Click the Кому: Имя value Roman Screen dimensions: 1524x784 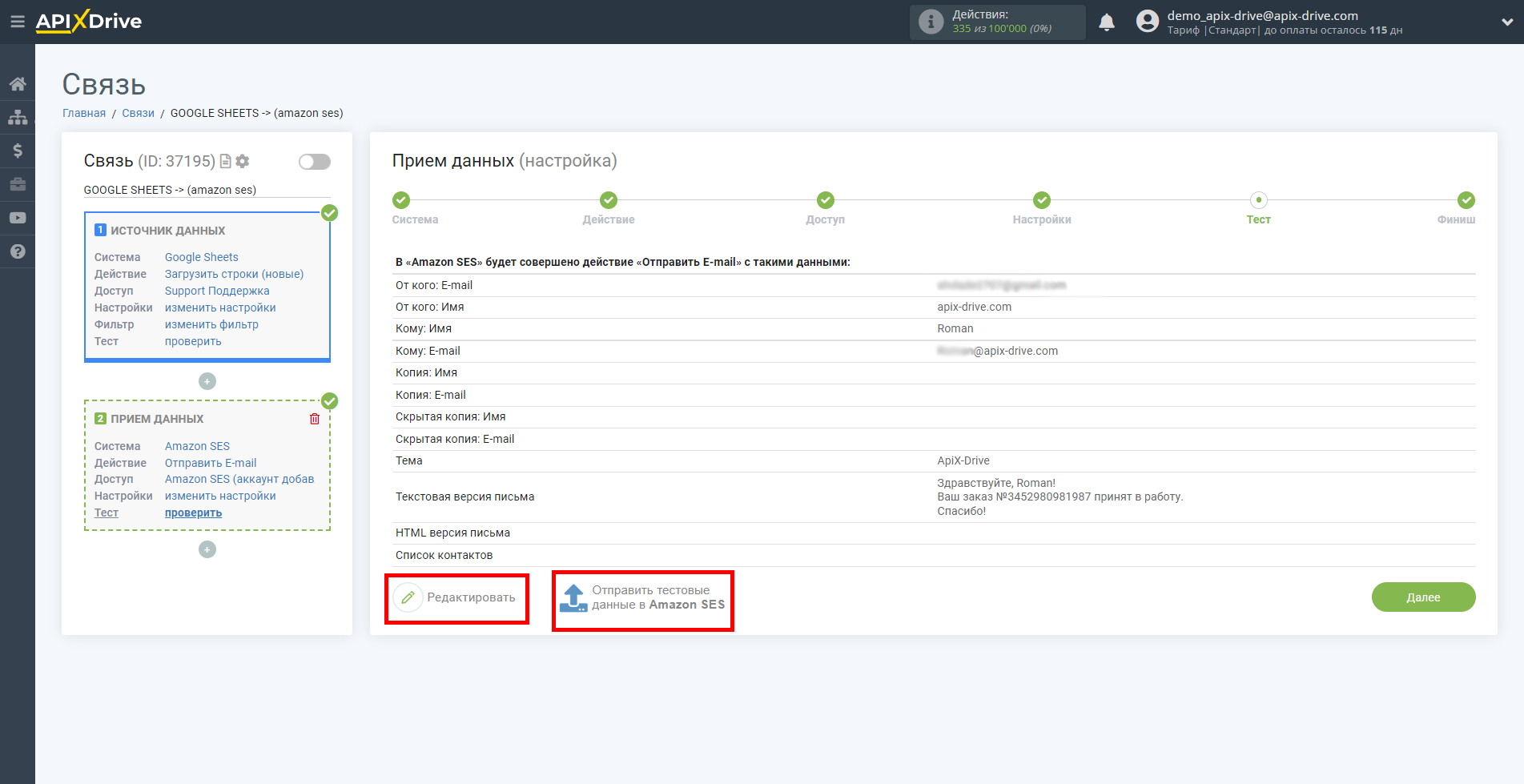(955, 328)
